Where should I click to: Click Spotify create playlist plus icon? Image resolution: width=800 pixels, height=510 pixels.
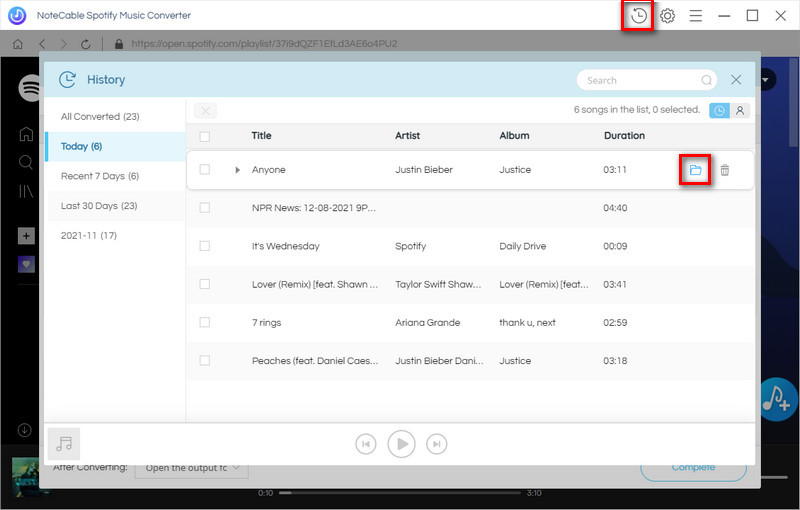tap(27, 236)
